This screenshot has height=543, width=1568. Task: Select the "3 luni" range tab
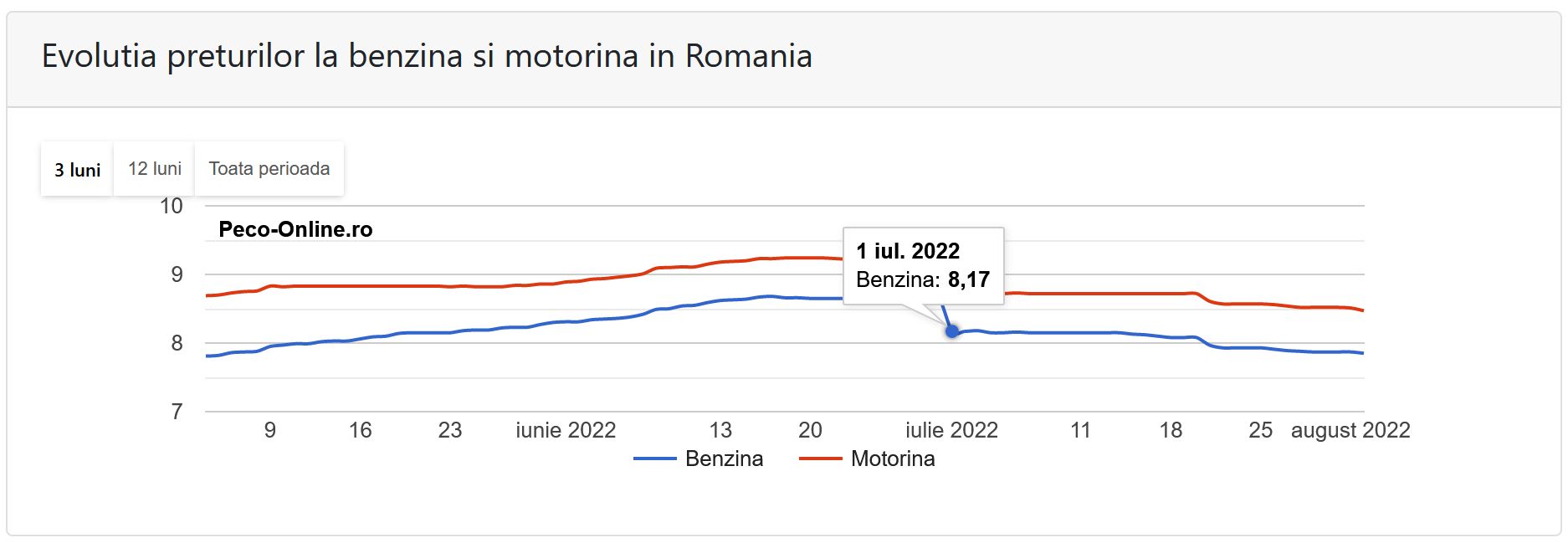point(77,170)
